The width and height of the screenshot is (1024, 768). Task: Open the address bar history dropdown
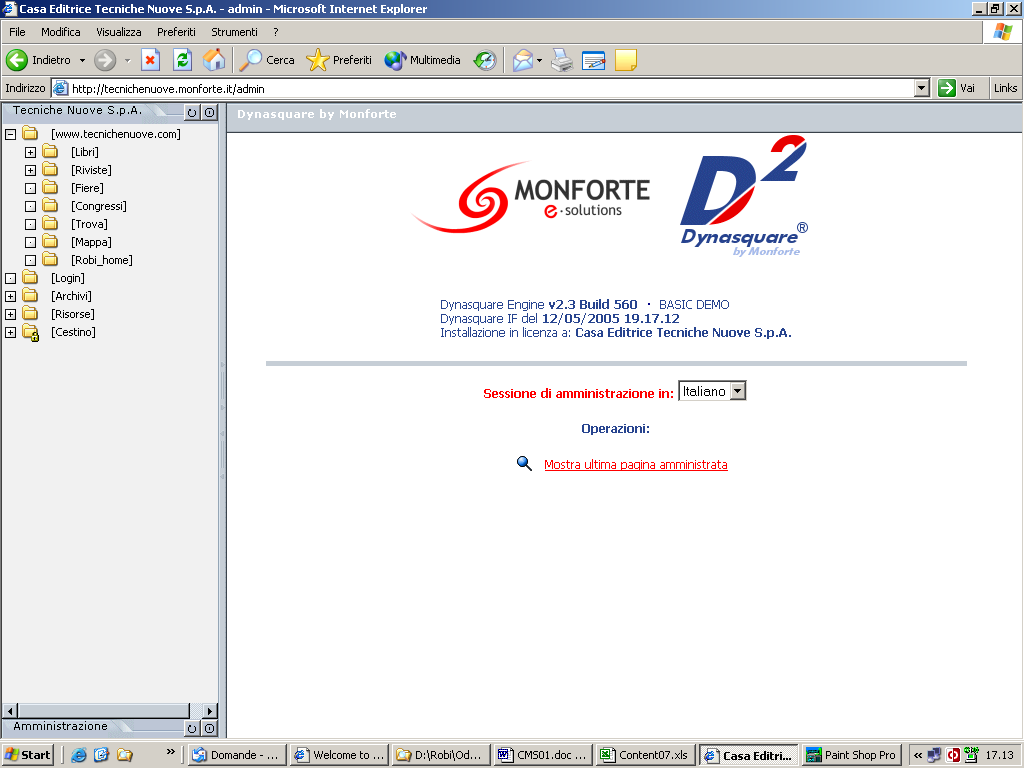point(921,88)
